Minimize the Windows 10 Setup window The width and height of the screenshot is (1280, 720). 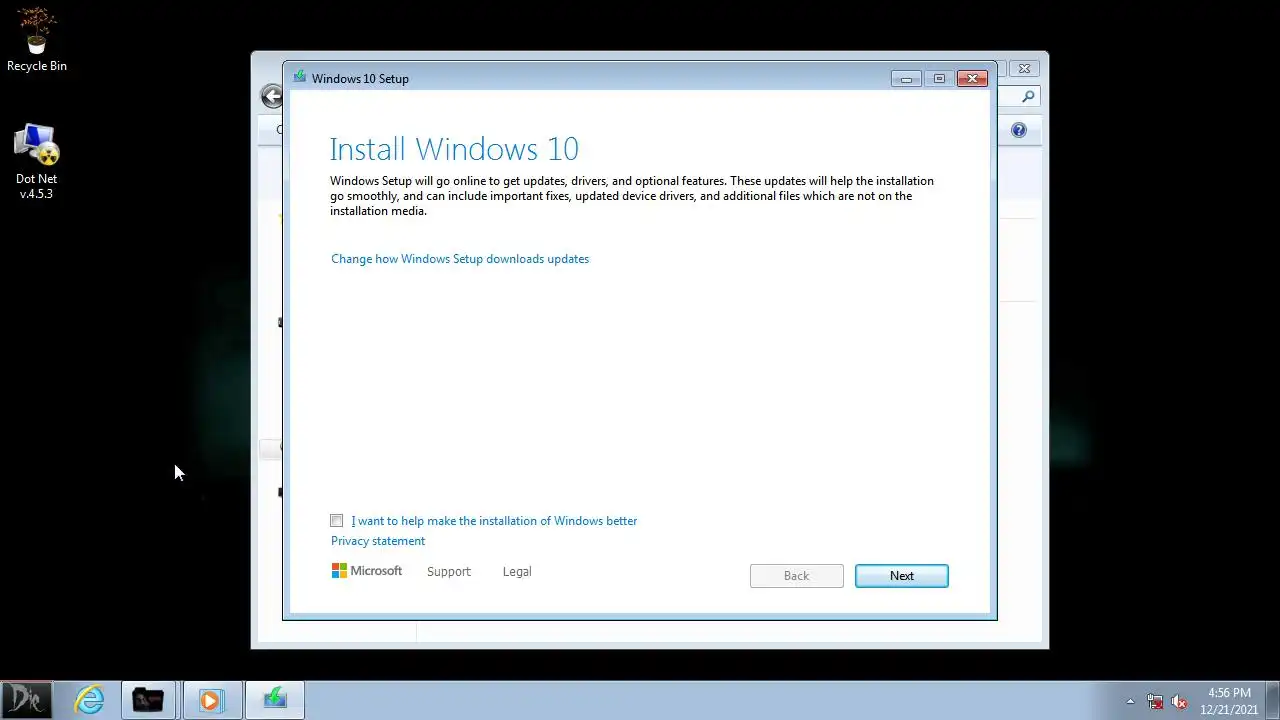point(906,79)
